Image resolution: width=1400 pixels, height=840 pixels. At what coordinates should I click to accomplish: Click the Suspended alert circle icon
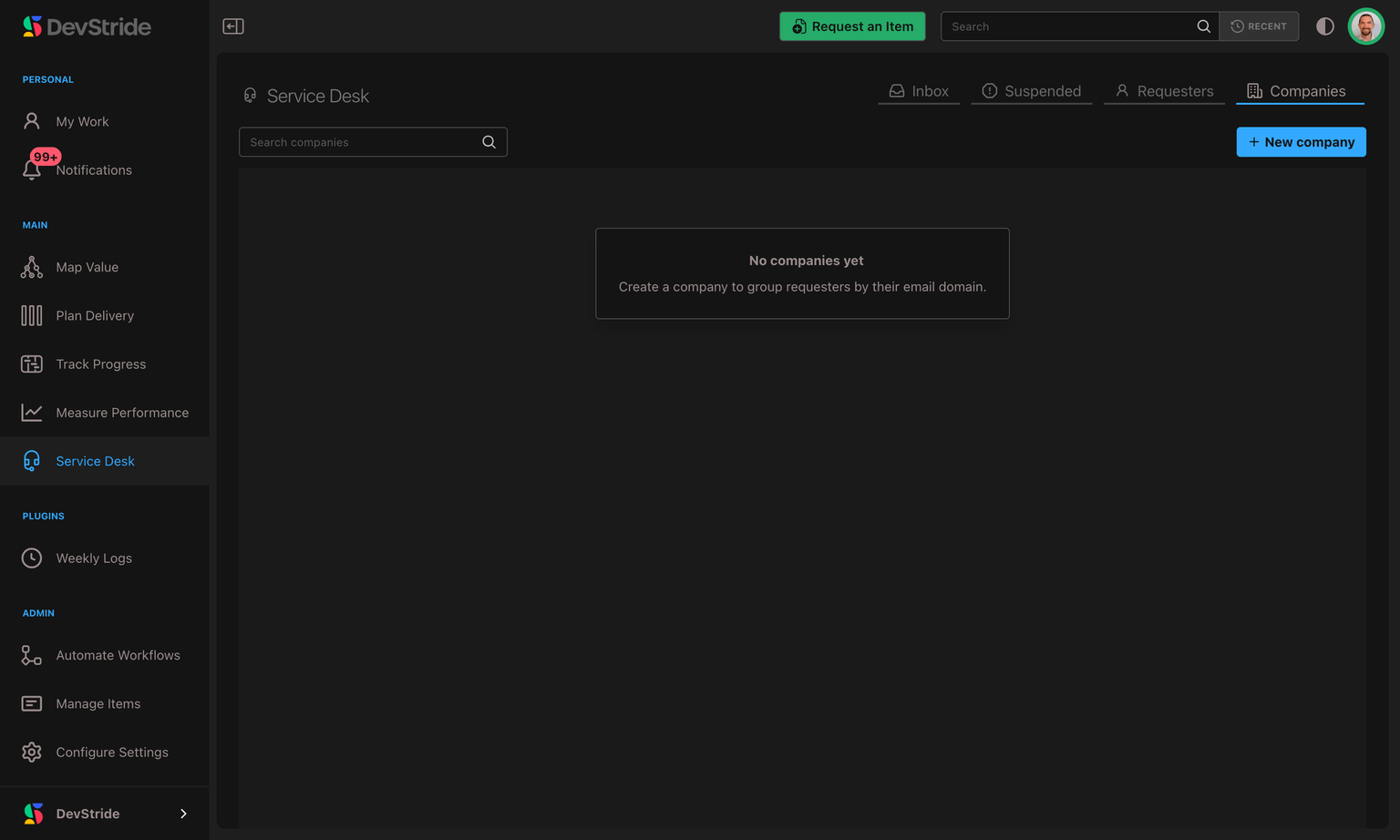[990, 91]
